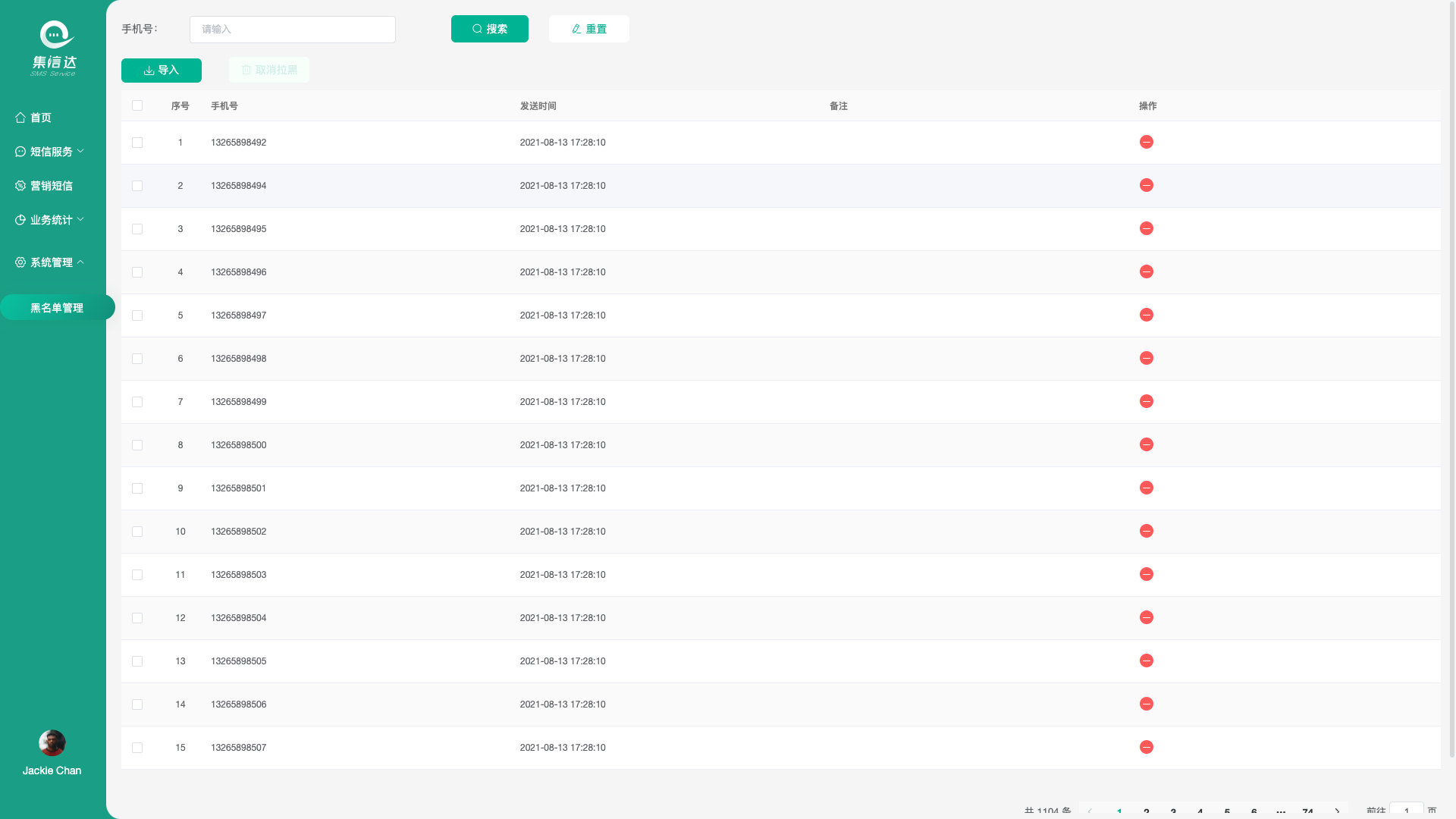This screenshot has height=819, width=1456.
Task: Click the red remove icon for row 15
Action: tap(1146, 748)
